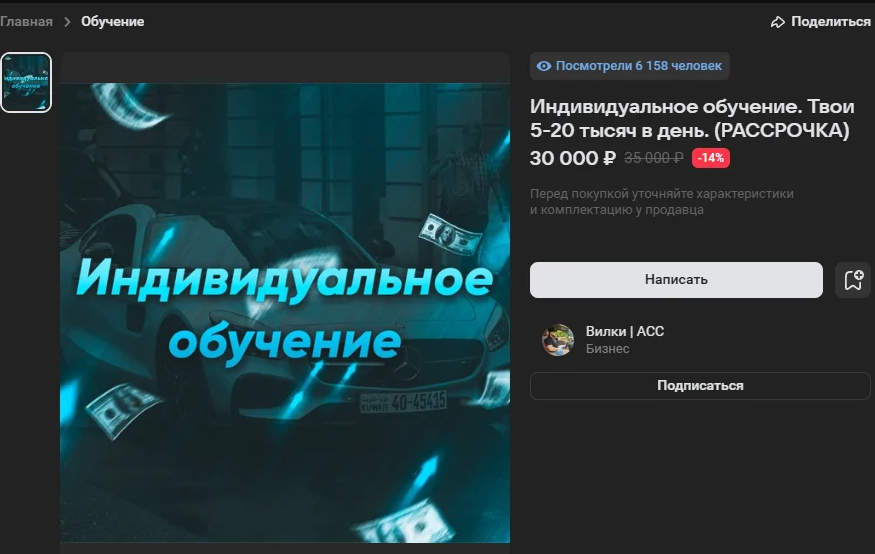Viewport: 875px width, 554px height.
Task: Click the Бизнес category label under seller
Action: coord(607,349)
